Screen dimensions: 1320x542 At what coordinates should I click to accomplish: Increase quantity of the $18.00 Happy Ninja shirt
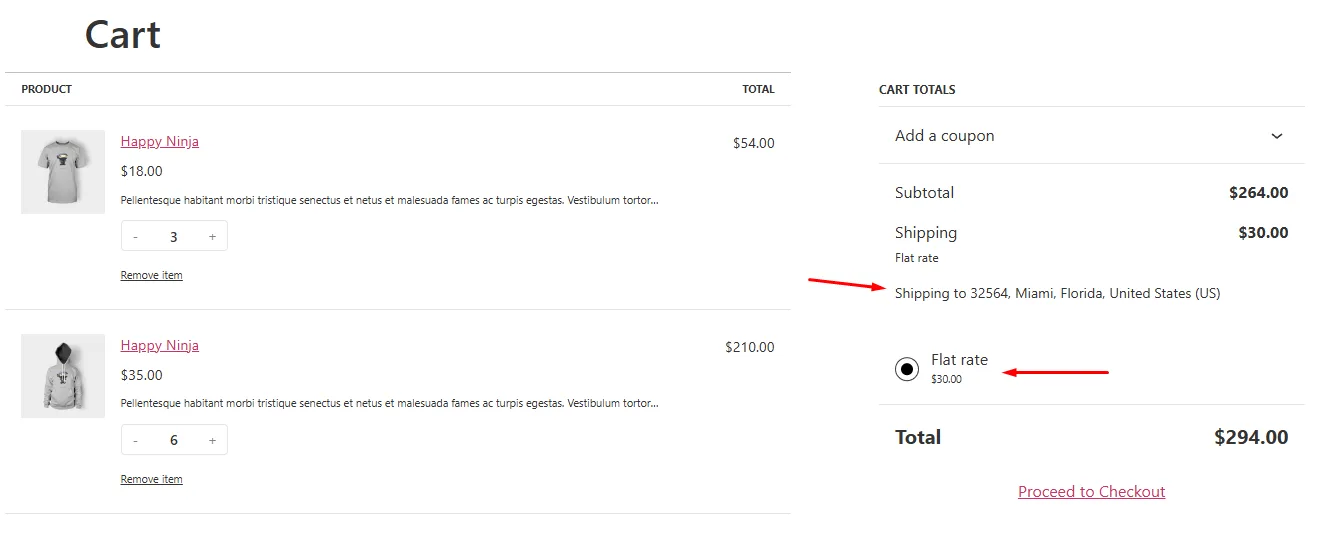(x=212, y=237)
